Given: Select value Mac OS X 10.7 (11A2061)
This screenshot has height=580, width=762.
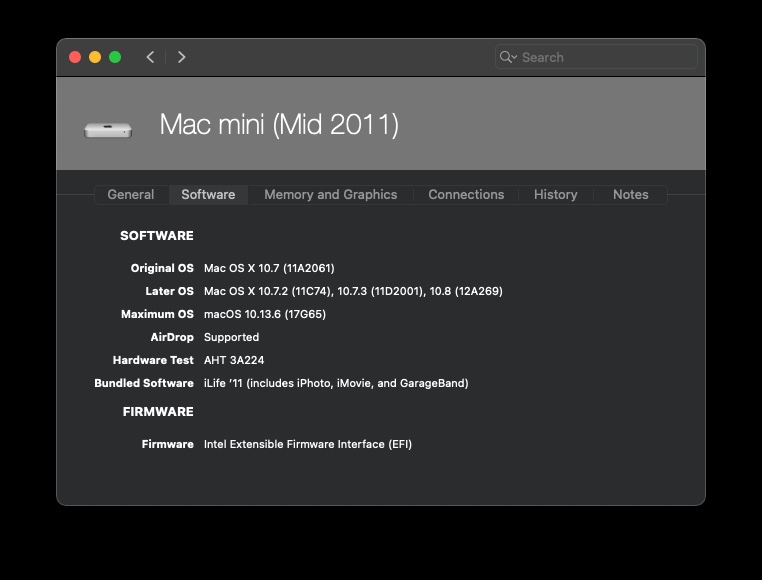Looking at the screenshot, I should (269, 268).
